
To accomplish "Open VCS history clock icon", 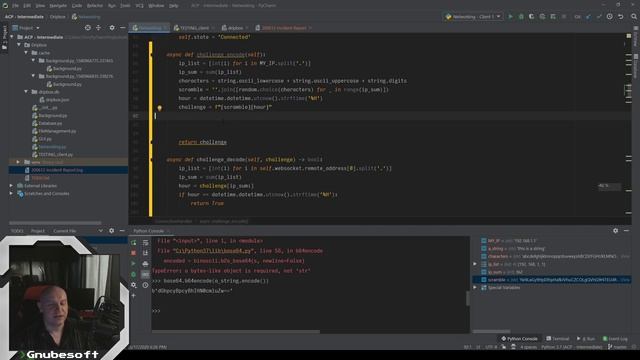I will pos(609,17).
